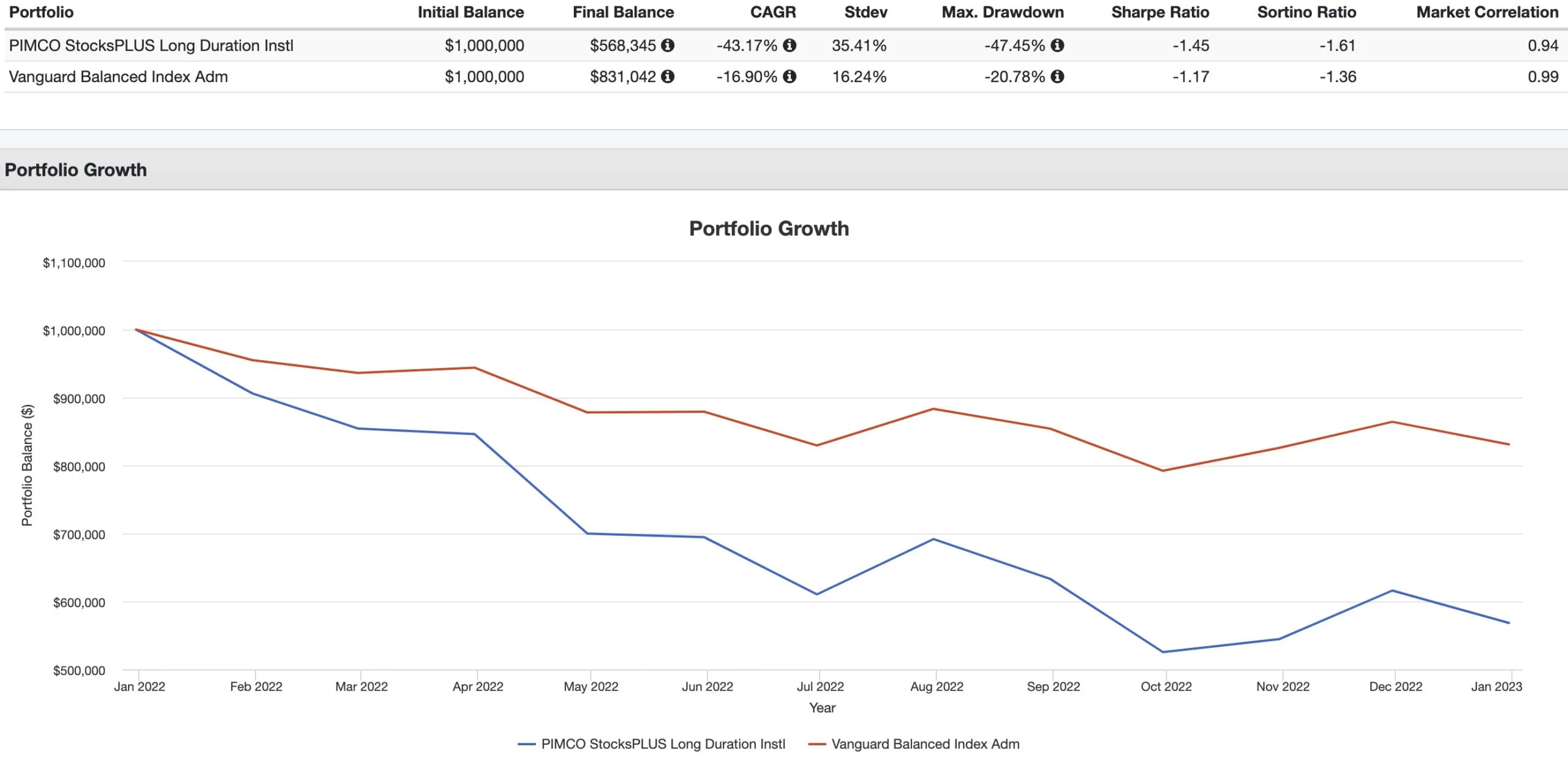This screenshot has width=1568, height=760.
Task: Click the Dec 2022 point on red Vanguard line
Action: [x=1392, y=421]
